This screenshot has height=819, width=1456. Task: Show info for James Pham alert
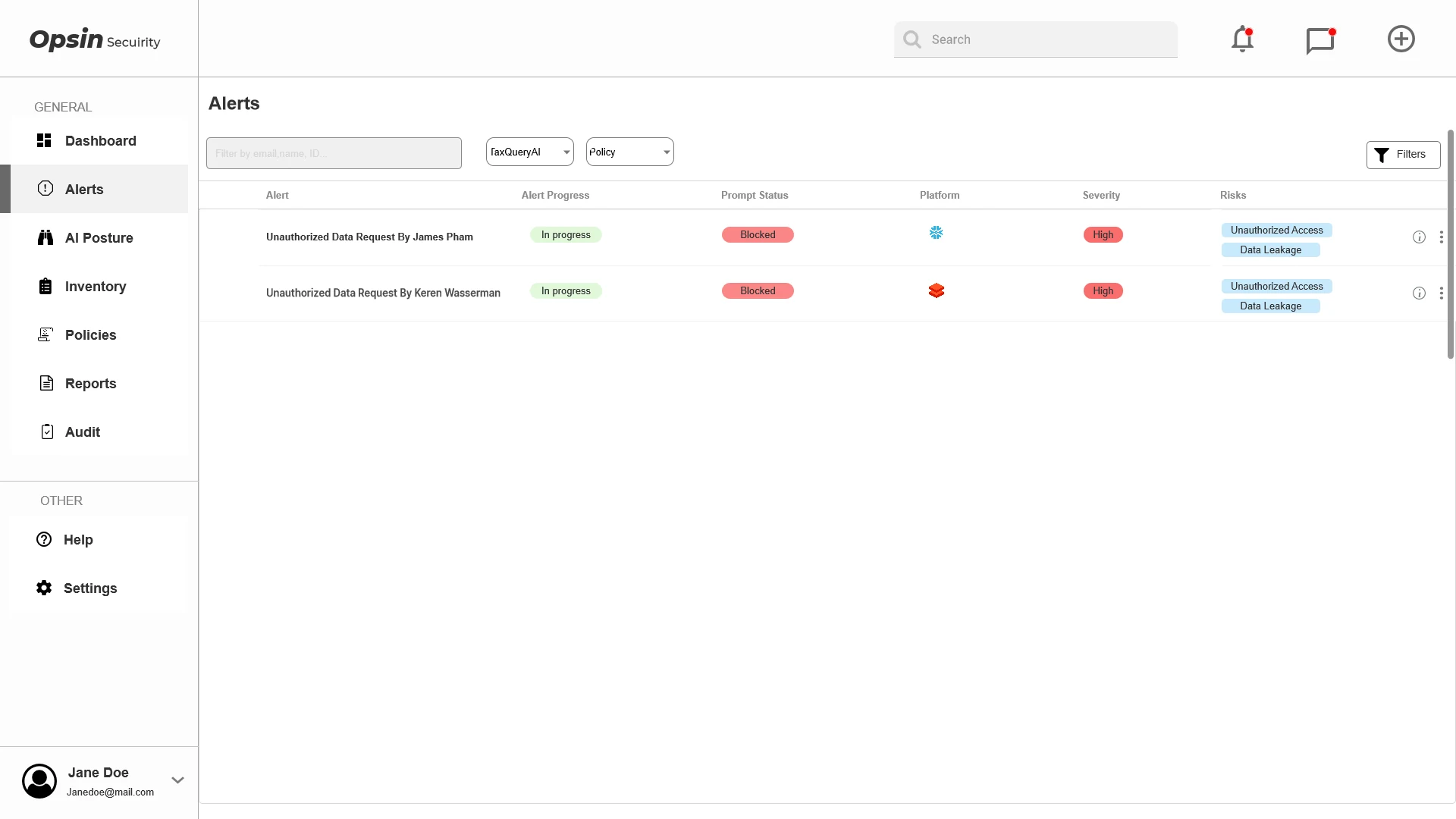(x=1419, y=237)
